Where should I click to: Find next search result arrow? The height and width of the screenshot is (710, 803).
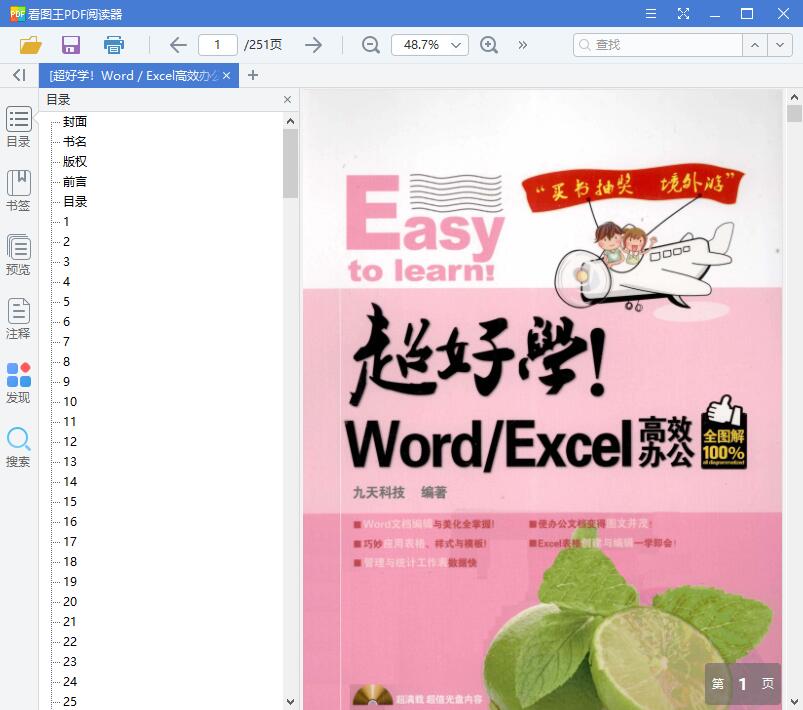(780, 45)
